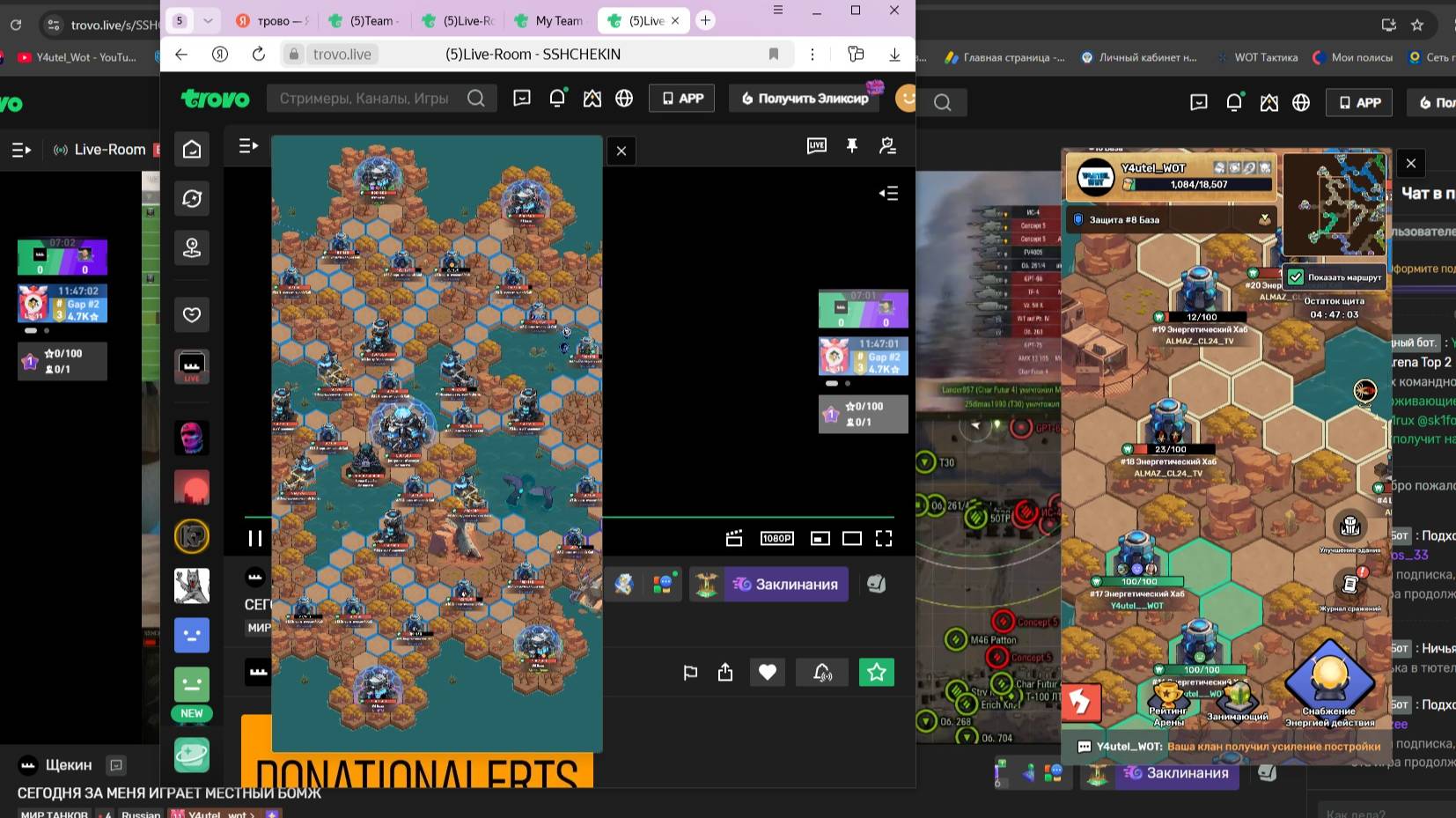Open the user management icon above the player
1456x818 pixels.
click(887, 145)
